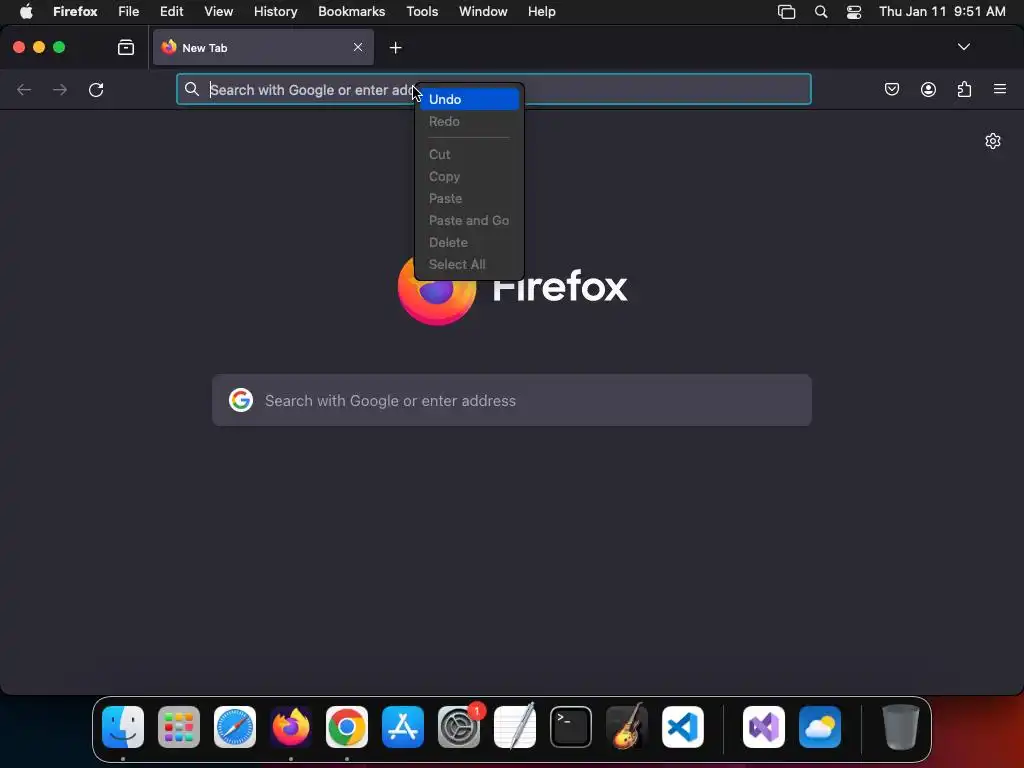Launch GarageBand from the dock

click(627, 727)
